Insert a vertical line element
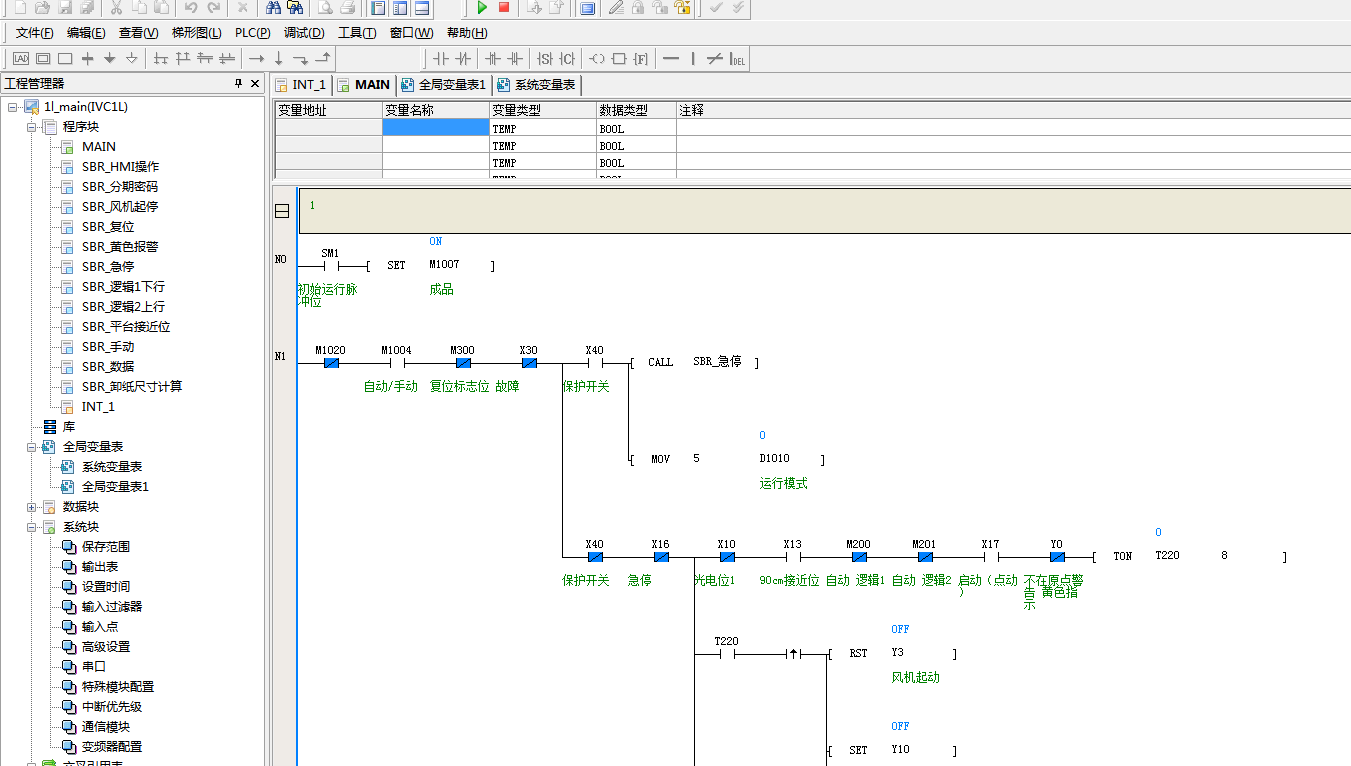1351x766 pixels. pos(693,58)
